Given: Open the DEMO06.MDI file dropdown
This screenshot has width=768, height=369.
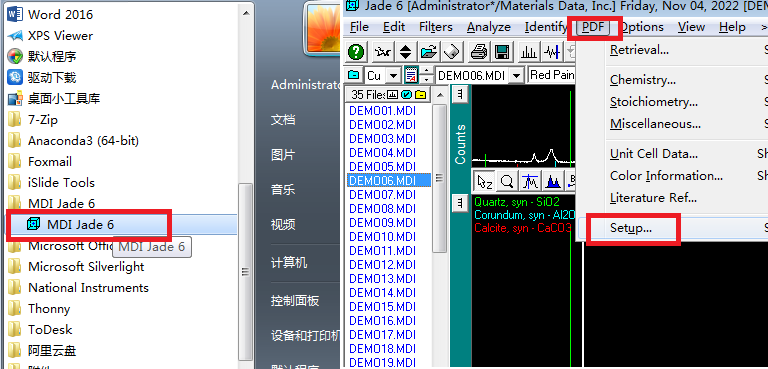Looking at the screenshot, I should pyautogui.click(x=517, y=75).
